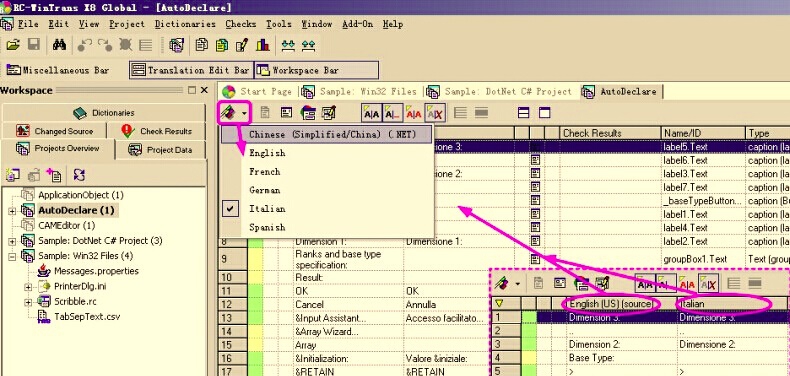Toggle the red A|A filter button

pos(414,113)
